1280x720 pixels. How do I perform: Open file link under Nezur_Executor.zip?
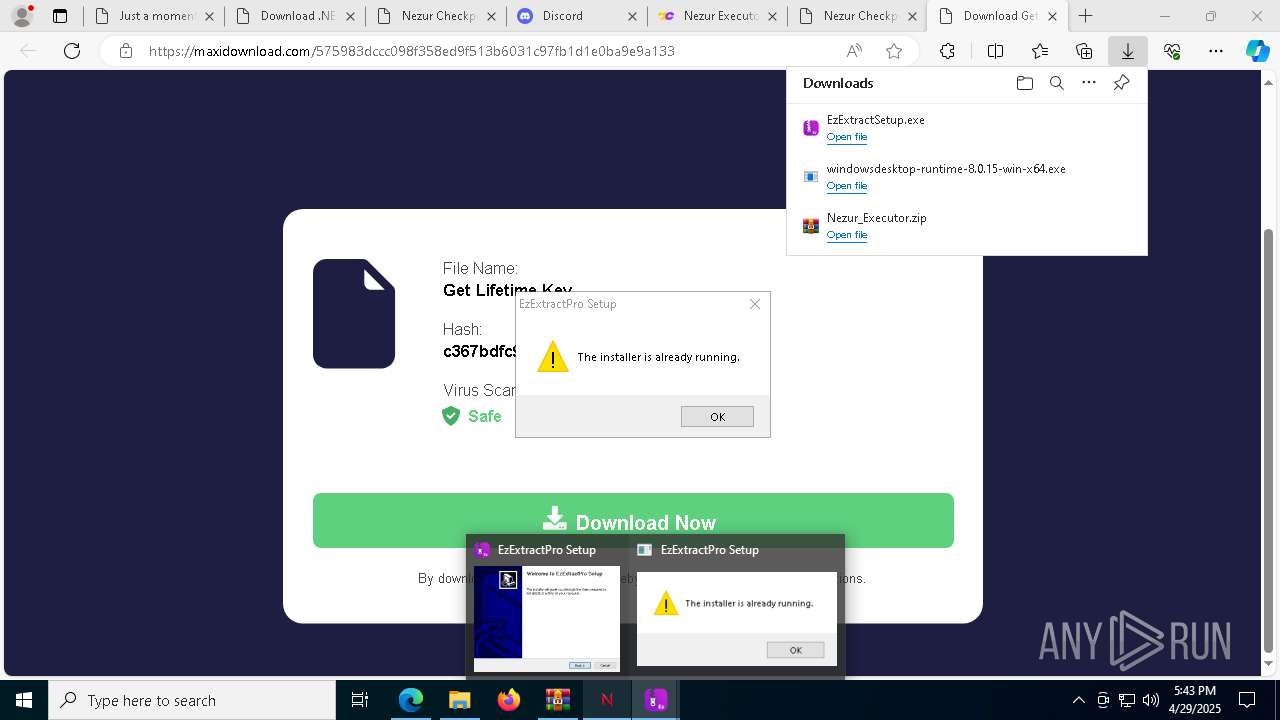point(847,235)
